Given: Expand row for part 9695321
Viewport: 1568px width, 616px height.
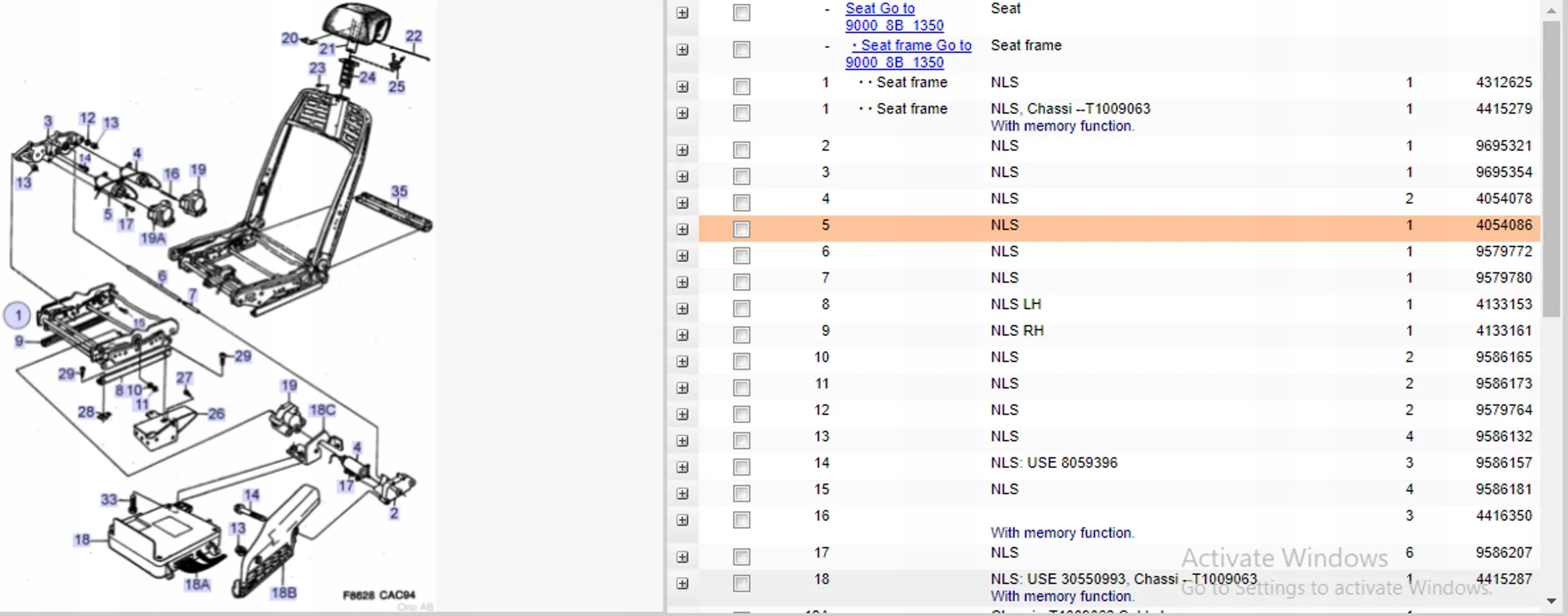Looking at the screenshot, I should coord(682,151).
